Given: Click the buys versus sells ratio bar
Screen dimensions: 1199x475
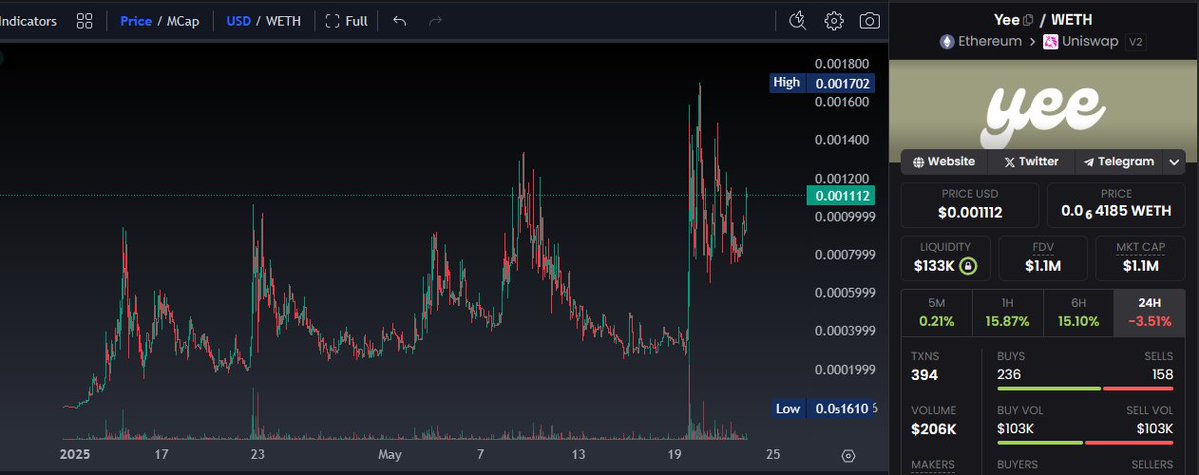Looking at the screenshot, I should click(1085, 389).
